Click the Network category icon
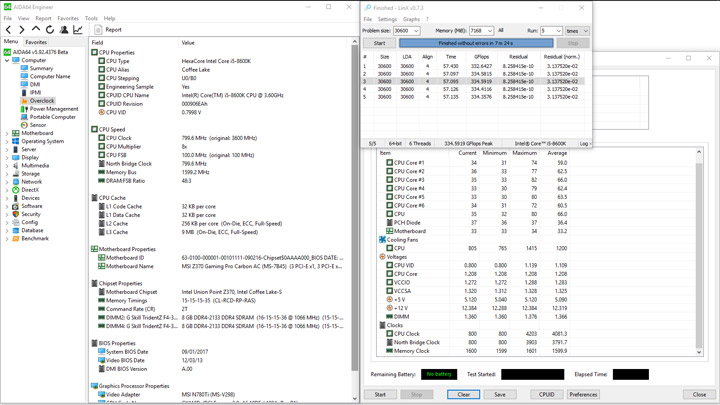 tap(16, 181)
